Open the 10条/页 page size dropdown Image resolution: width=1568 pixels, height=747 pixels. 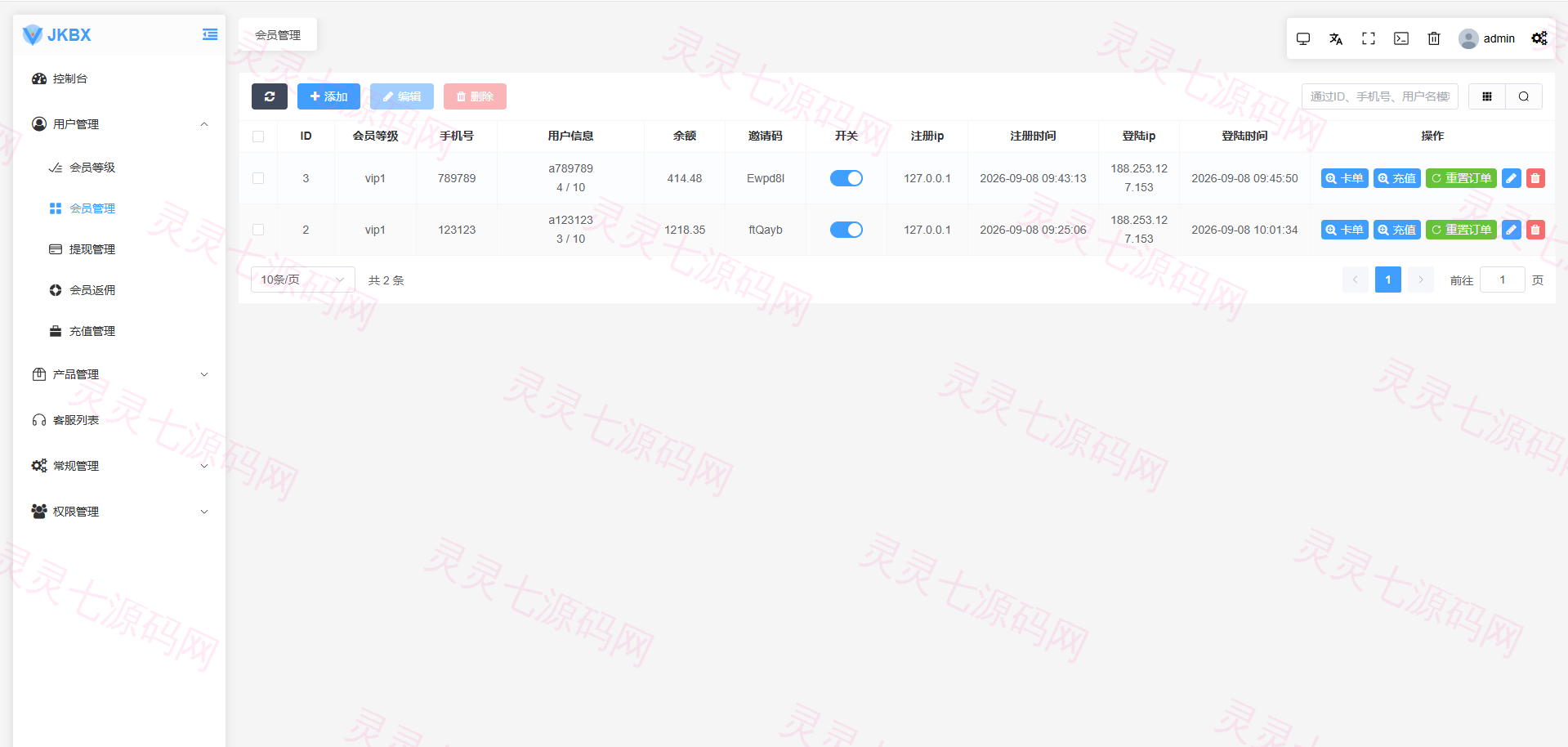pyautogui.click(x=303, y=280)
